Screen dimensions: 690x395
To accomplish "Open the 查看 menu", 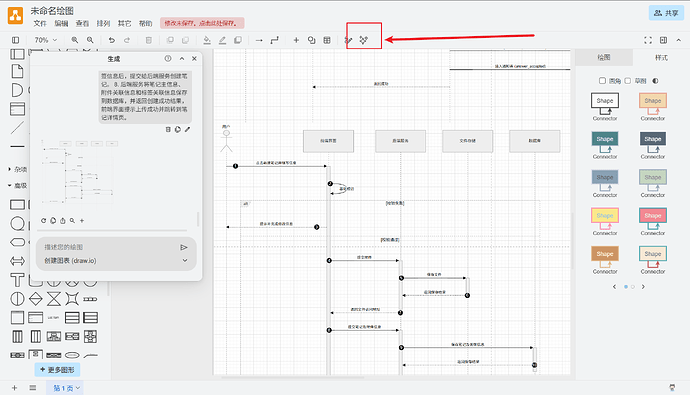I will (x=82, y=23).
